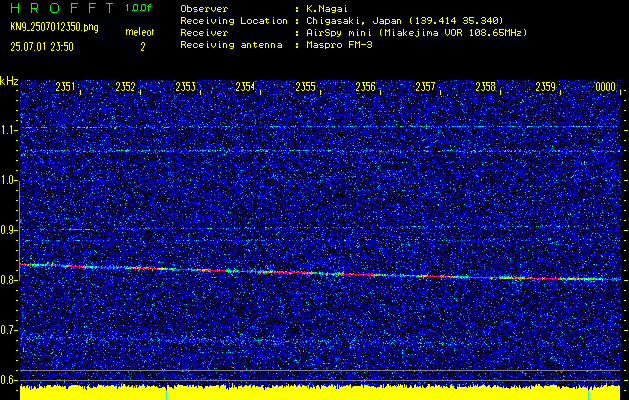Click the yellow signal level bar graph
The image size is (629, 400).
coord(320,393)
